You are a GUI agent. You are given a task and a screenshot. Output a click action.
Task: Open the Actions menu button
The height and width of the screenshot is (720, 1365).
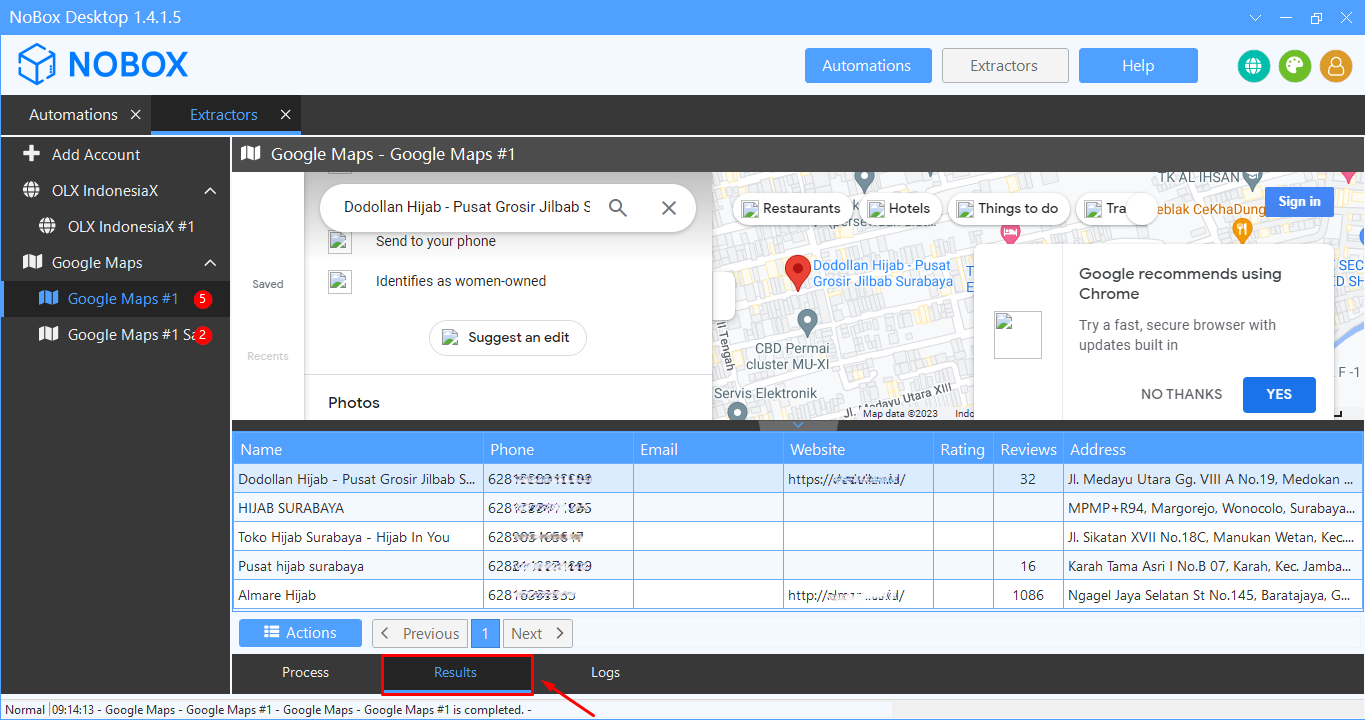300,633
